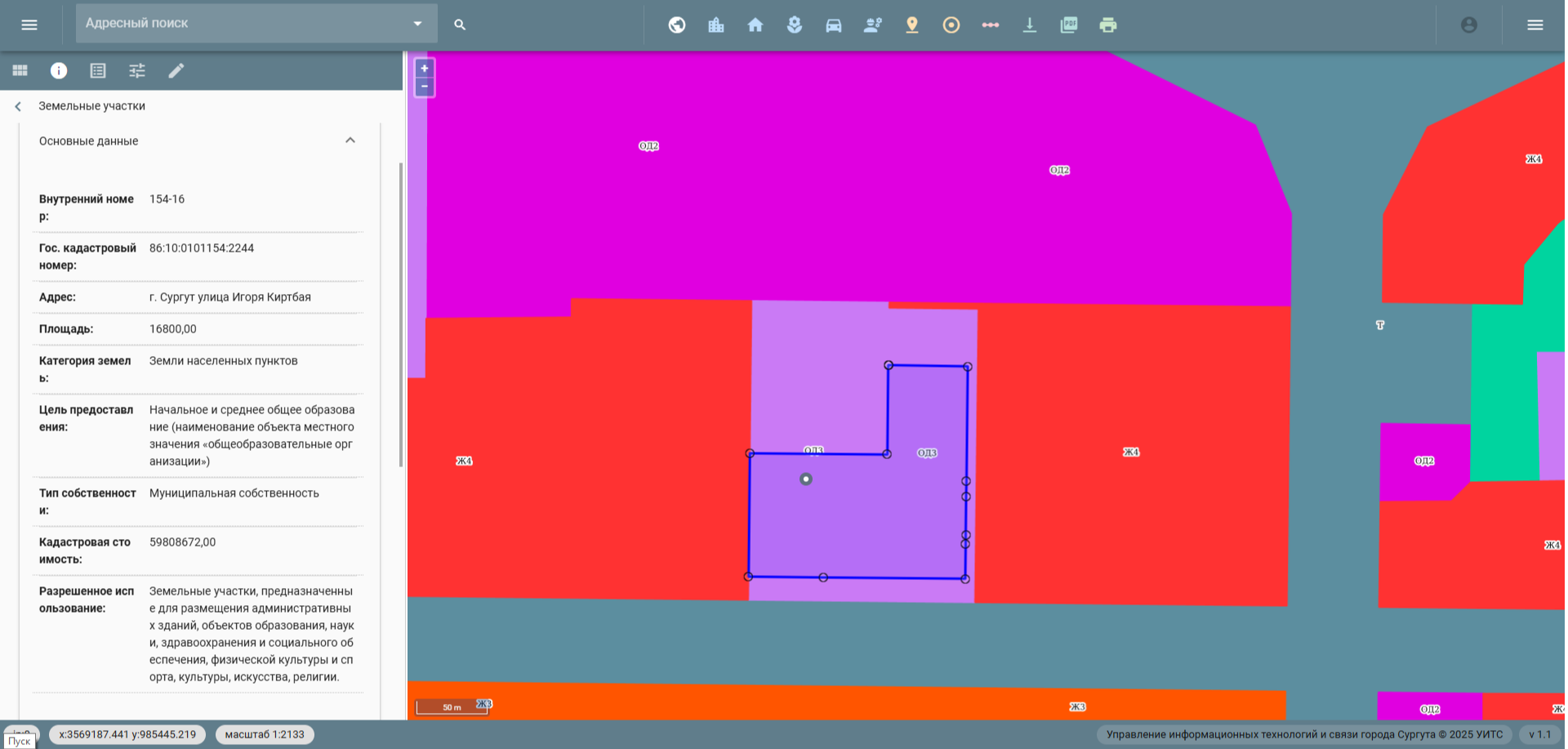Image resolution: width=1568 pixels, height=749 pixels.
Task: Open the multi-story buildings layer icon
Action: click(716, 25)
